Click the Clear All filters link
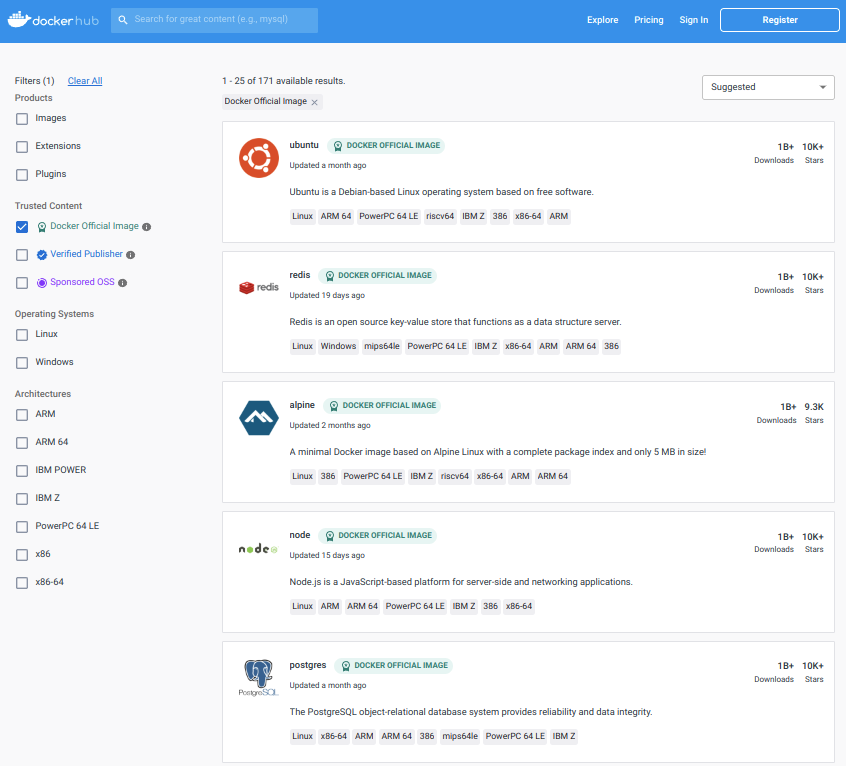 [x=85, y=81]
